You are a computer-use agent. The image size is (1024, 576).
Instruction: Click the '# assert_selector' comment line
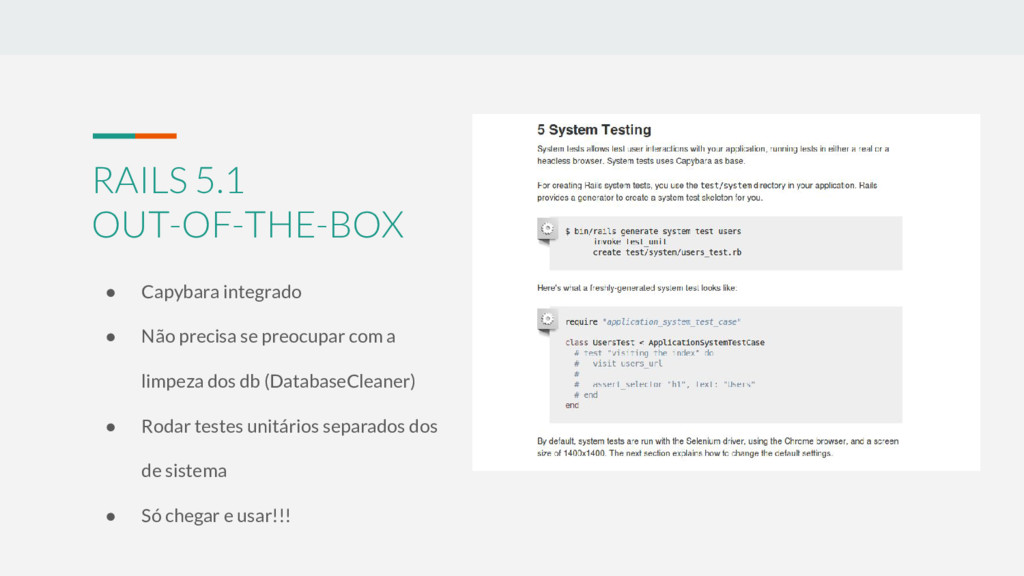664,385
